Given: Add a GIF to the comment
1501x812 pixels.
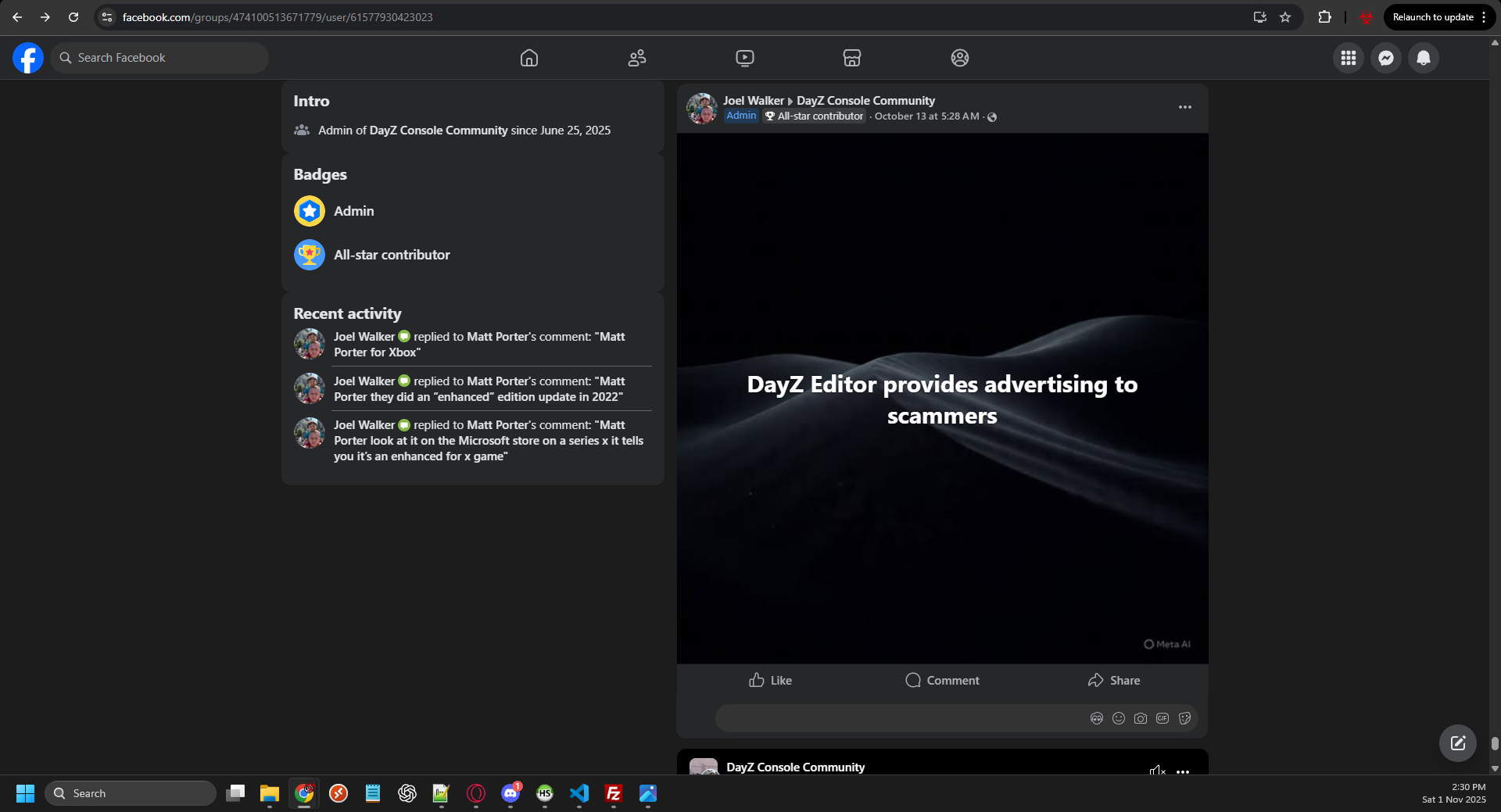Looking at the screenshot, I should 1162,718.
